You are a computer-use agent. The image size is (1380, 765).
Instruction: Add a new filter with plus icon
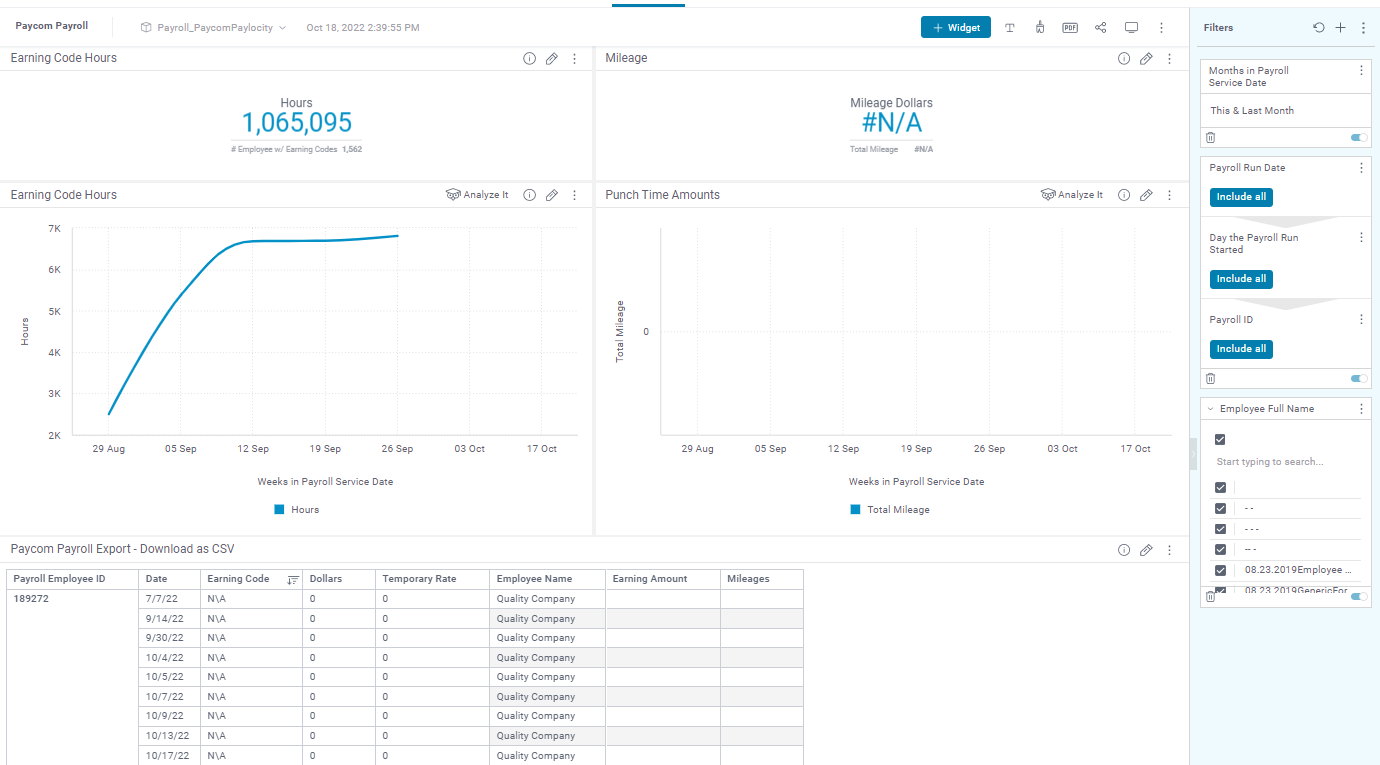pos(1341,28)
